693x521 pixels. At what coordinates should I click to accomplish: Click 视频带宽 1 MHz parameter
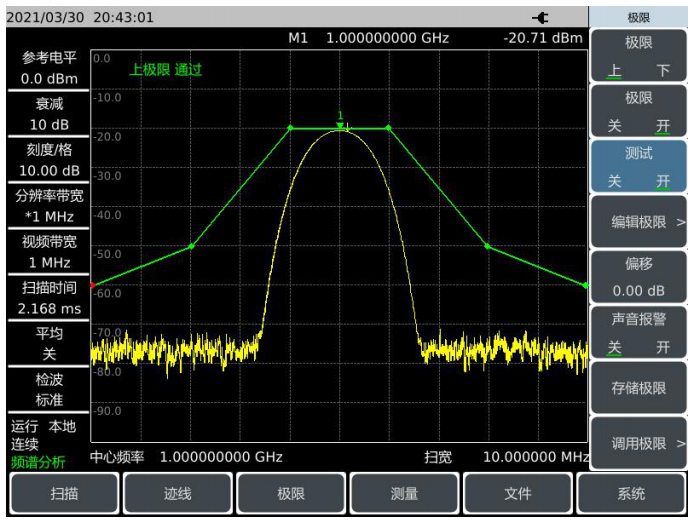point(49,252)
